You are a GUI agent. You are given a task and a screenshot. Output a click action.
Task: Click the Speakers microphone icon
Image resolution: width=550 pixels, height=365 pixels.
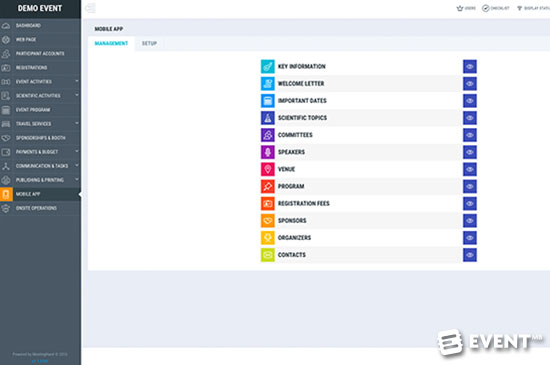[268, 152]
